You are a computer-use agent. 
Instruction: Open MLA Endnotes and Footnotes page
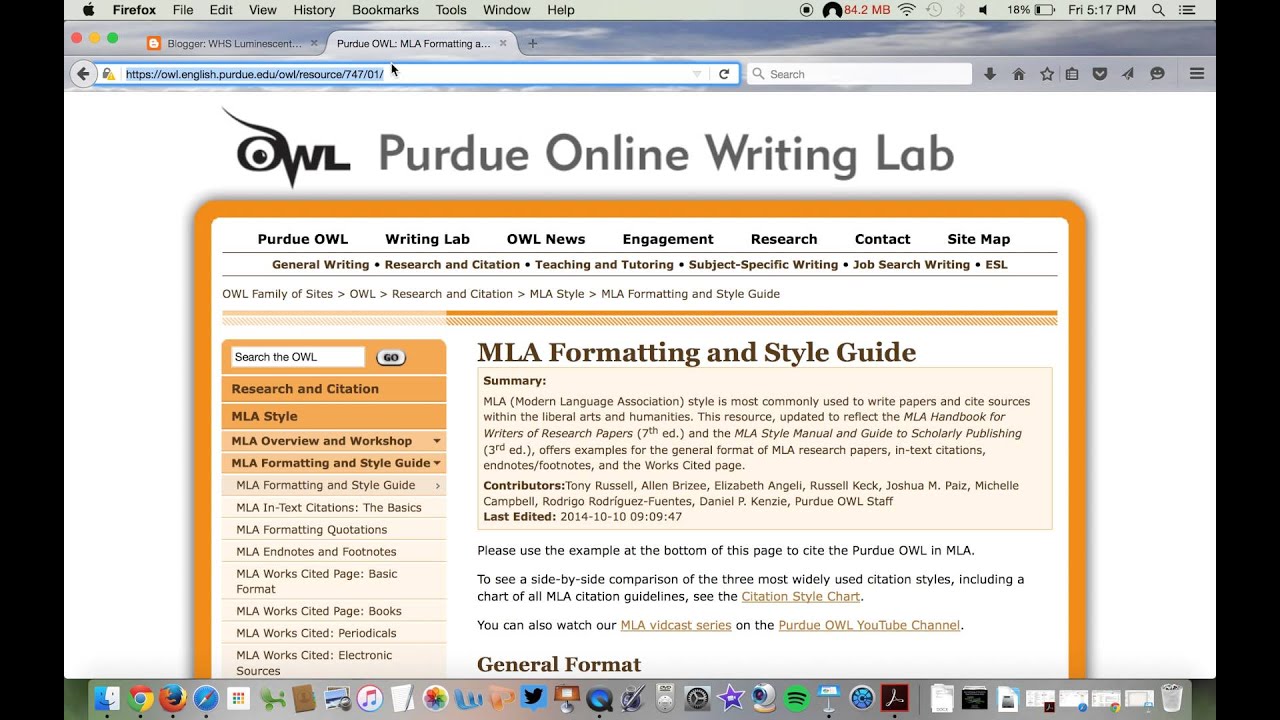point(316,552)
